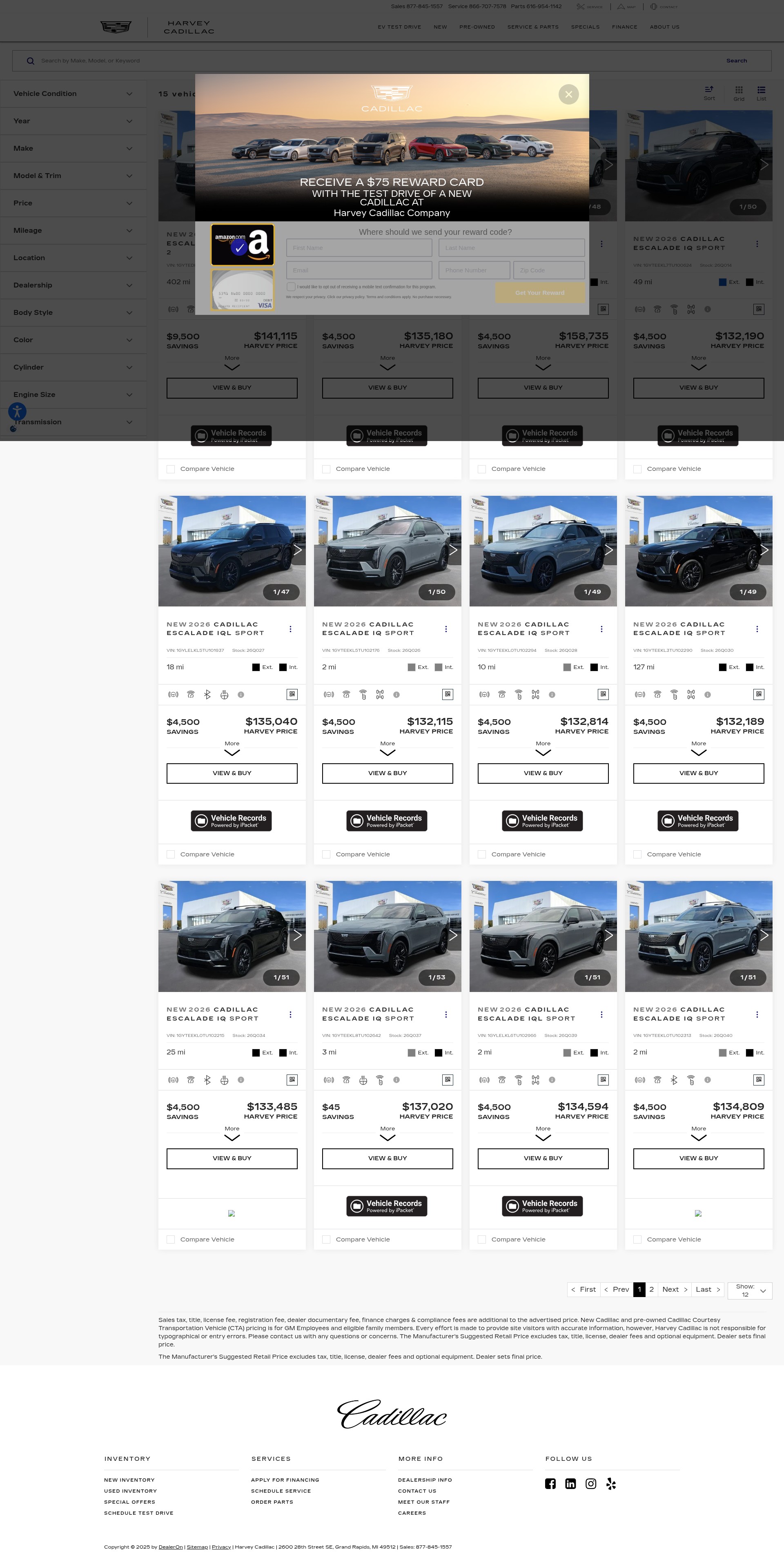Check Compare Vehicle for $134,594 Escalade IQL
784x1567 pixels.
482,1239
